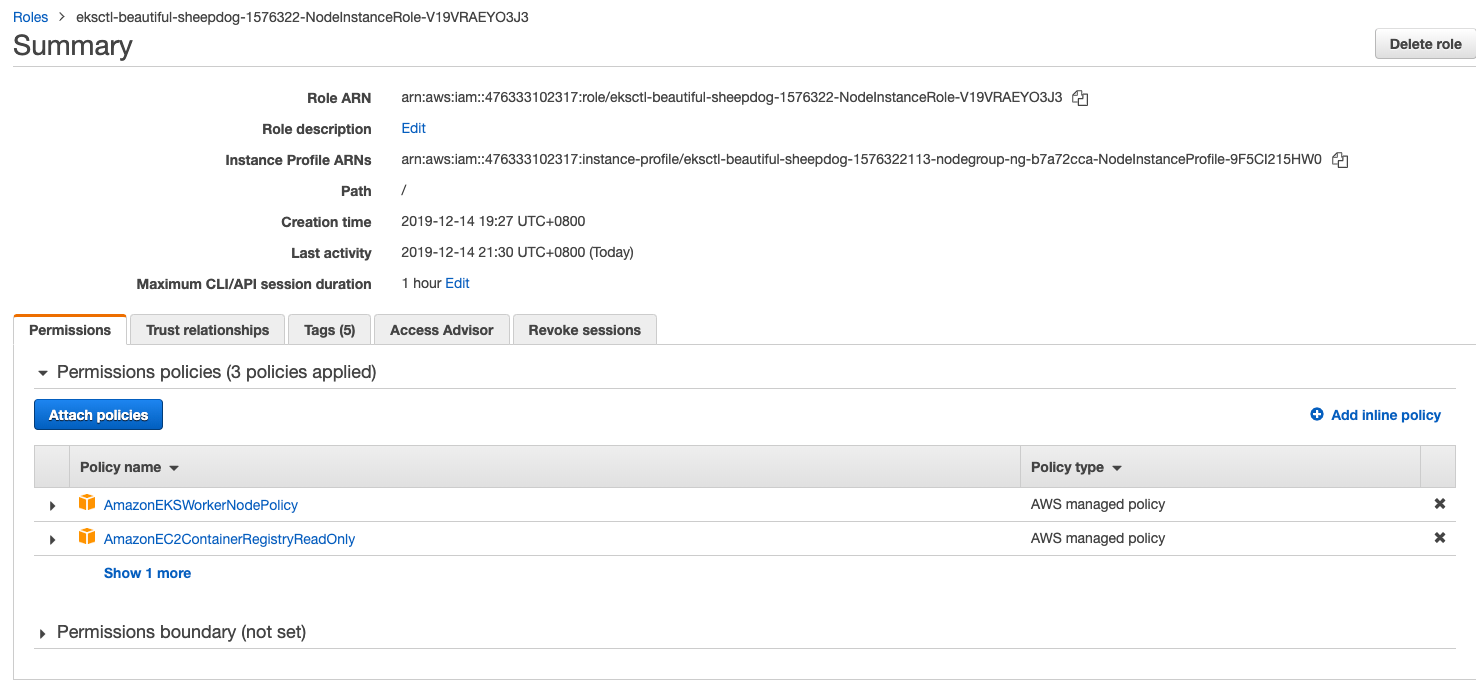1476x683 pixels.
Task: Open the AmazonEKSWorkerNodePolicy policy link
Action: pyautogui.click(x=201, y=505)
